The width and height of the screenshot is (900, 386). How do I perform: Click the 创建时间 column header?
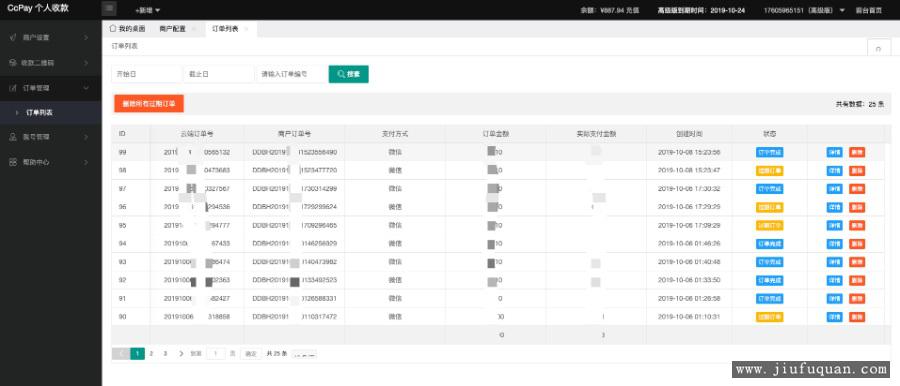click(689, 134)
